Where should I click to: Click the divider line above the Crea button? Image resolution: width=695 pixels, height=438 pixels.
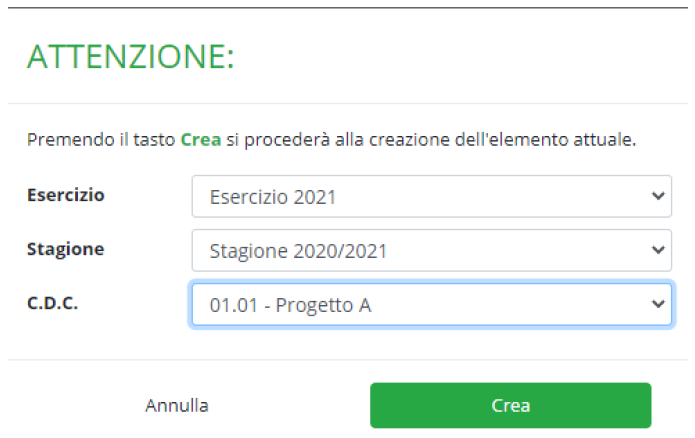coord(347,359)
